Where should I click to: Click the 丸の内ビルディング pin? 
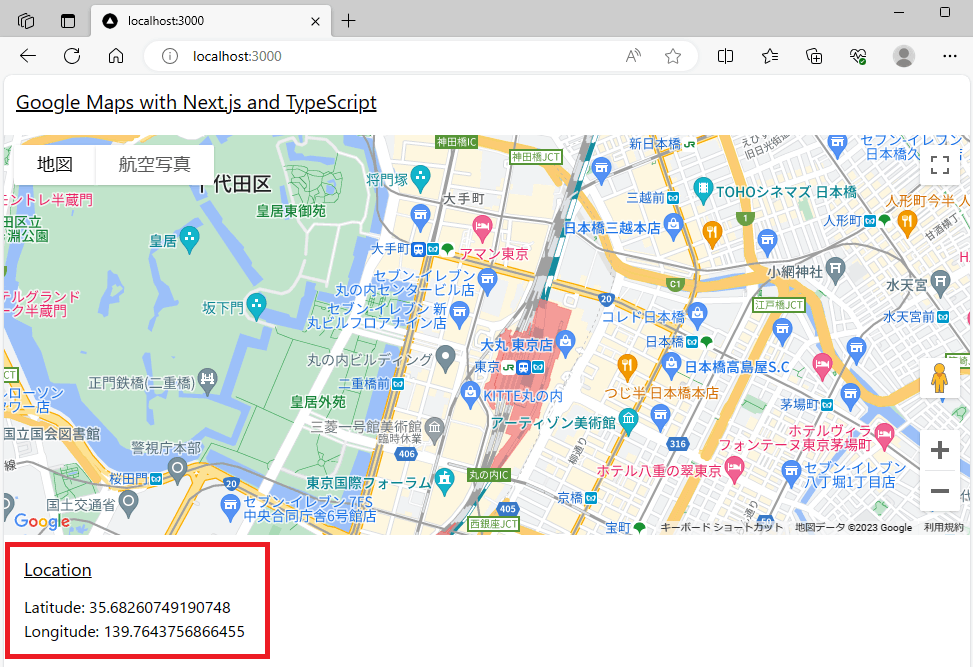point(446,358)
